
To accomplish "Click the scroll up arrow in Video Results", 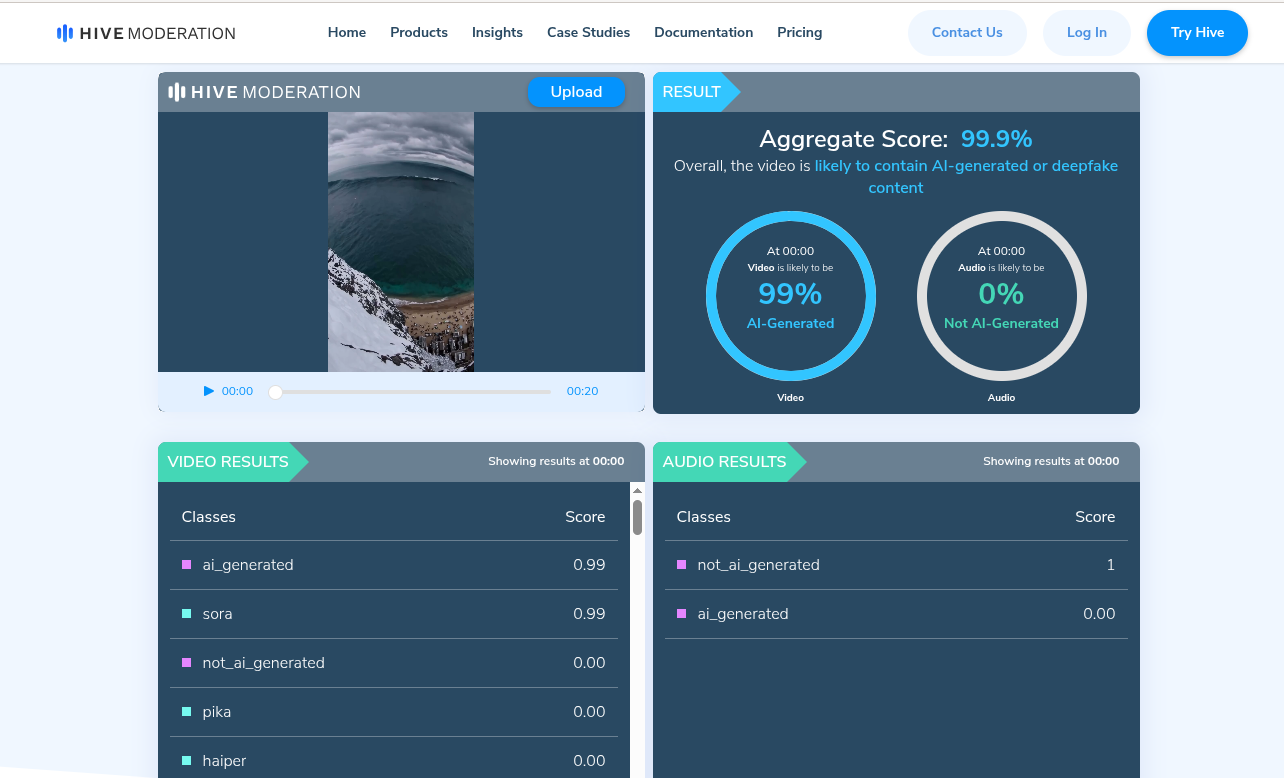I will (637, 490).
